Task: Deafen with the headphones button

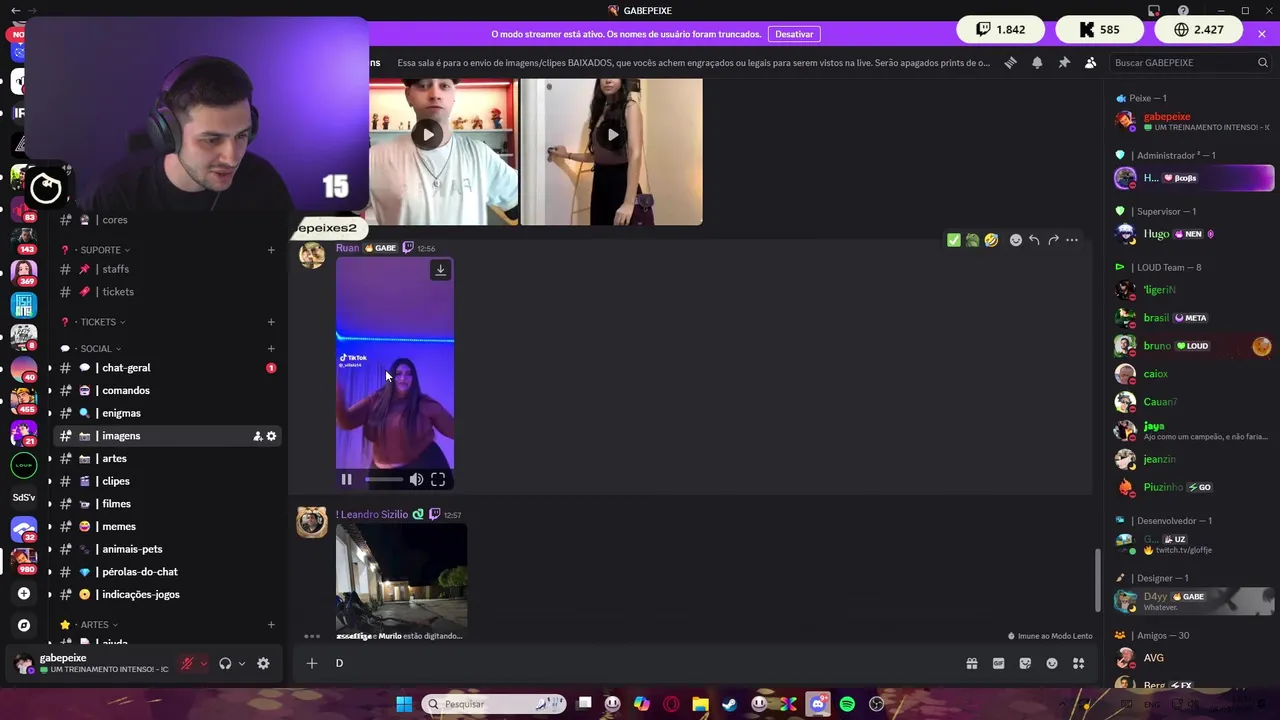Action: point(225,663)
